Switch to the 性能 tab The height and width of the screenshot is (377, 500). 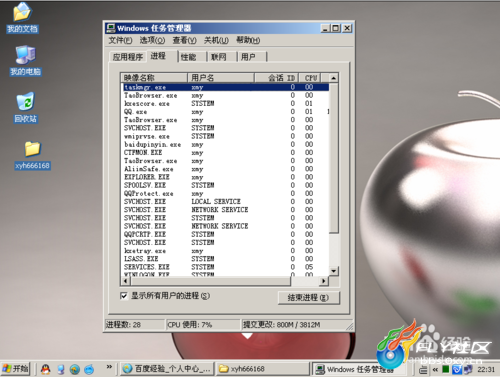coord(192,57)
